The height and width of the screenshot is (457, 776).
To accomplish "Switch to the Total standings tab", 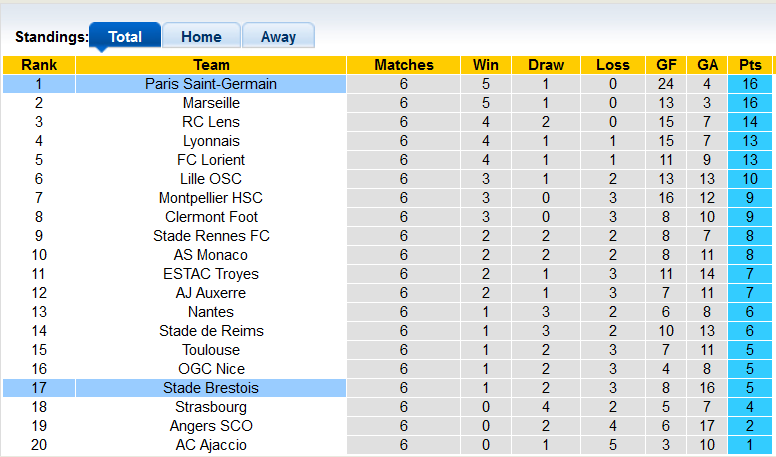I will (x=125, y=37).
